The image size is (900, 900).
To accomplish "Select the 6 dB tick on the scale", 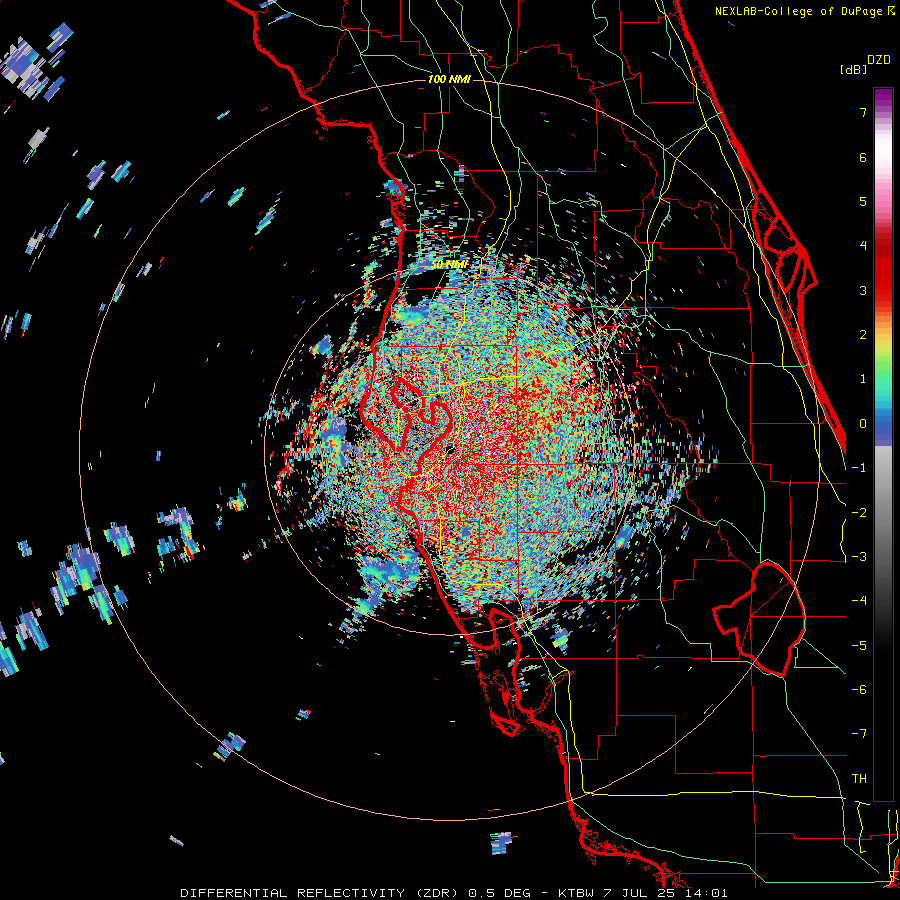I will click(x=863, y=157).
